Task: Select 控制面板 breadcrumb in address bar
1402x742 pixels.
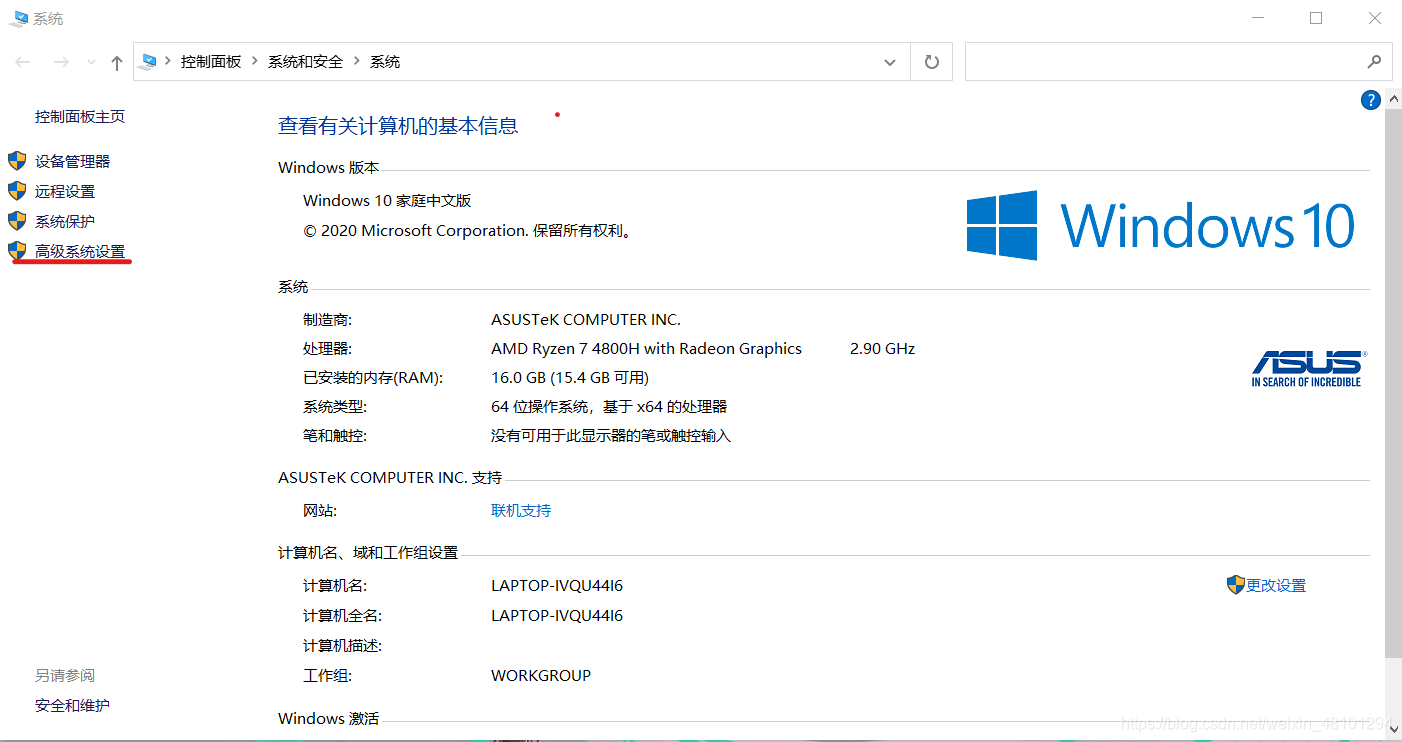Action: (211, 62)
